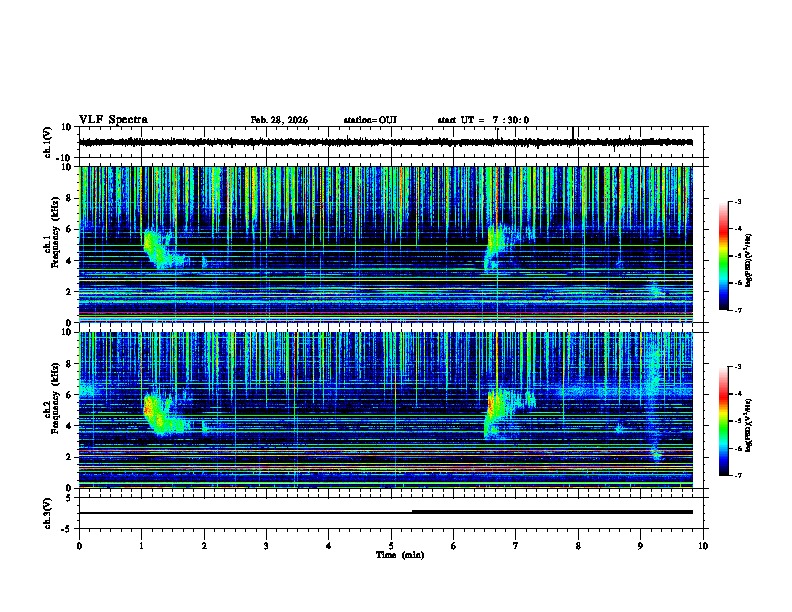
Task: Click the thick ch.3 trace segment after minute 5.3
Action: (552, 512)
